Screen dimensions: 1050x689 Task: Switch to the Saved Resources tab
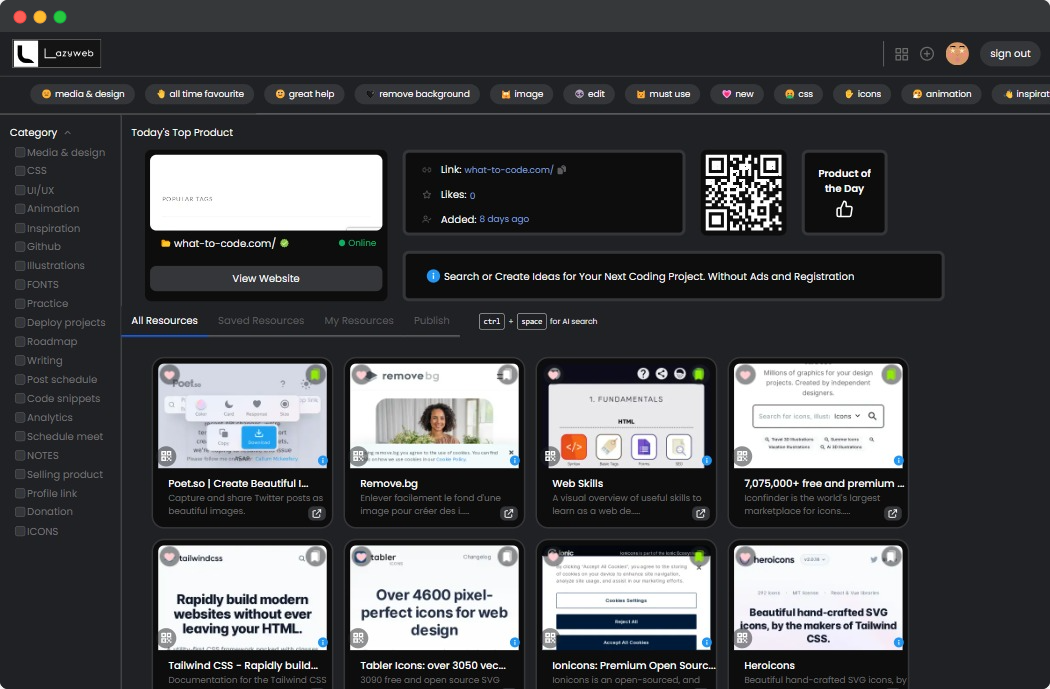pos(261,321)
